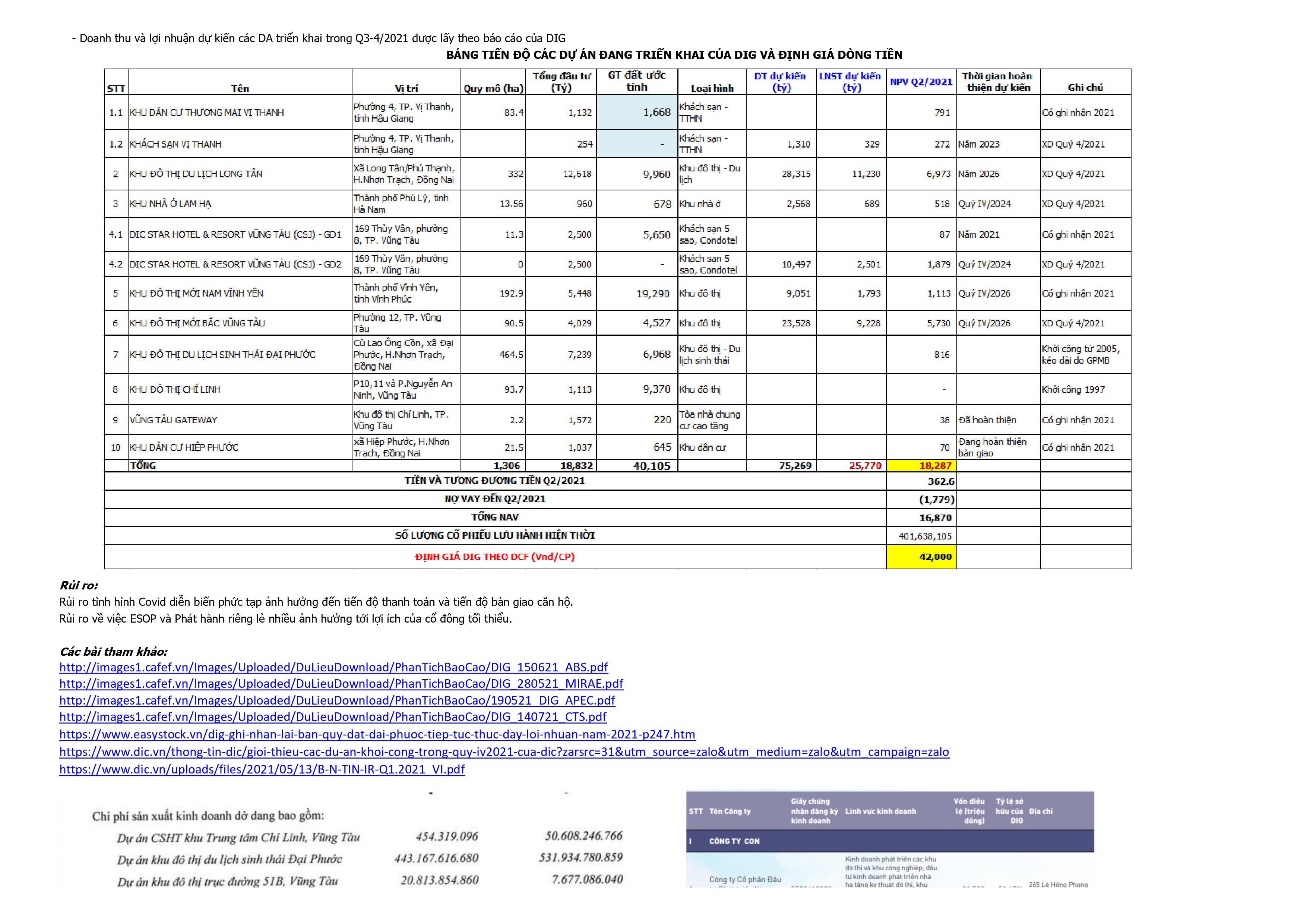The width and height of the screenshot is (1307, 924).
Task: Open the dic.vn quy-iv2021 projects link
Action: [504, 752]
